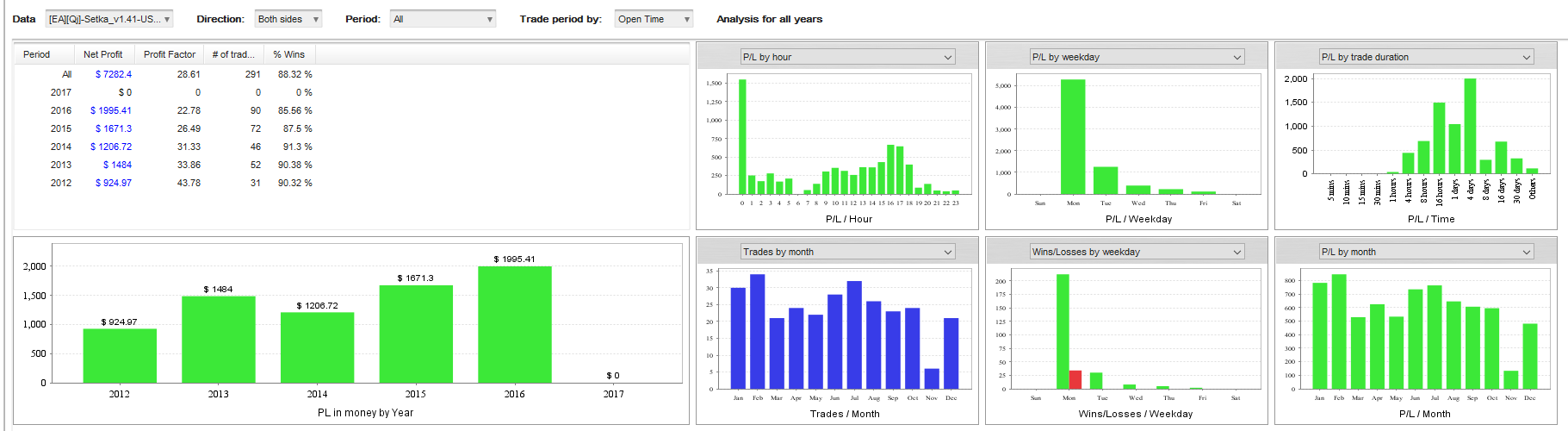Click the 291 trades count cell
Viewport: 1568px width, 431px height.
(x=253, y=74)
